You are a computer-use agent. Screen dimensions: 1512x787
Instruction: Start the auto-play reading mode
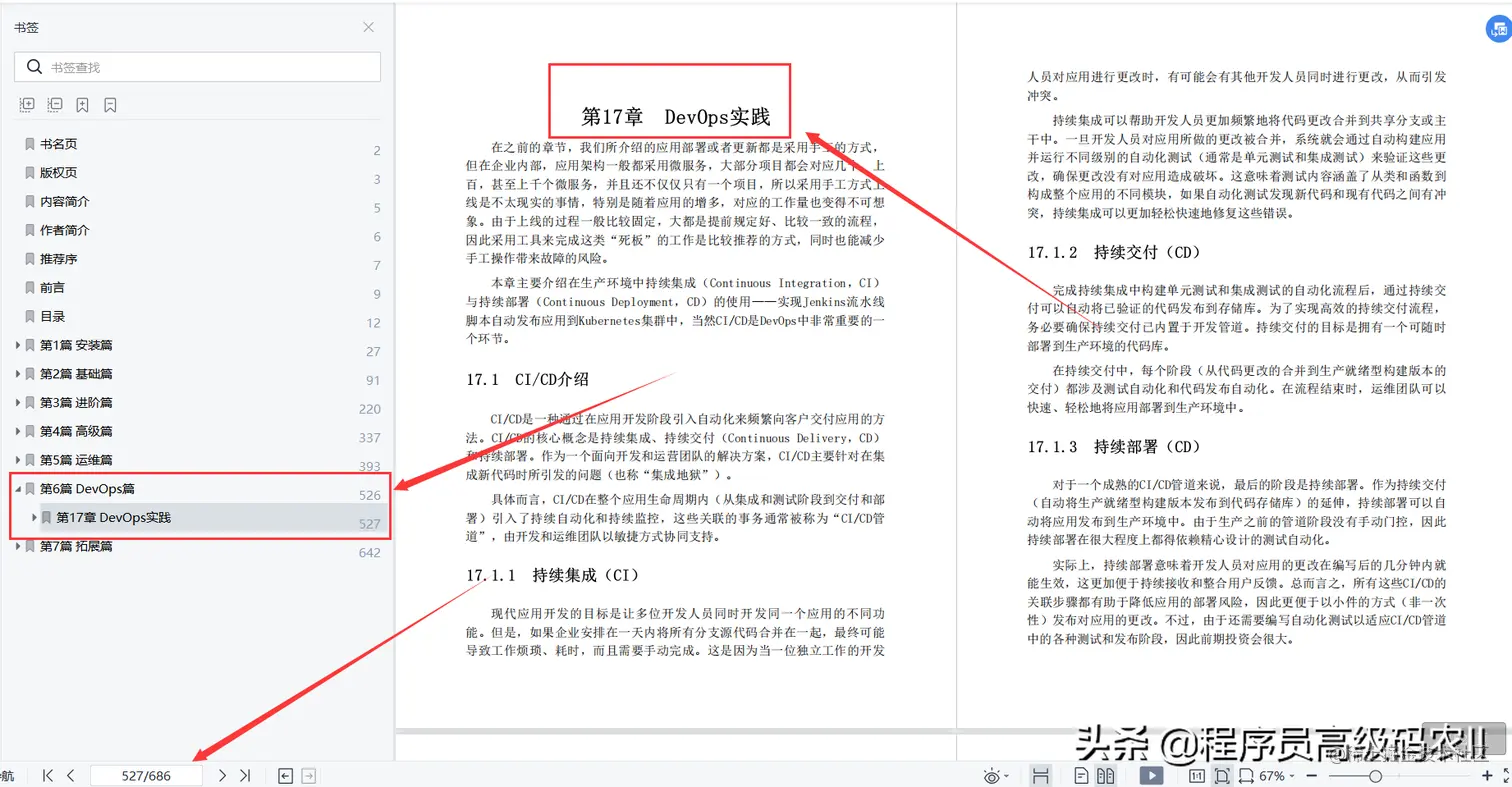coord(1152,775)
